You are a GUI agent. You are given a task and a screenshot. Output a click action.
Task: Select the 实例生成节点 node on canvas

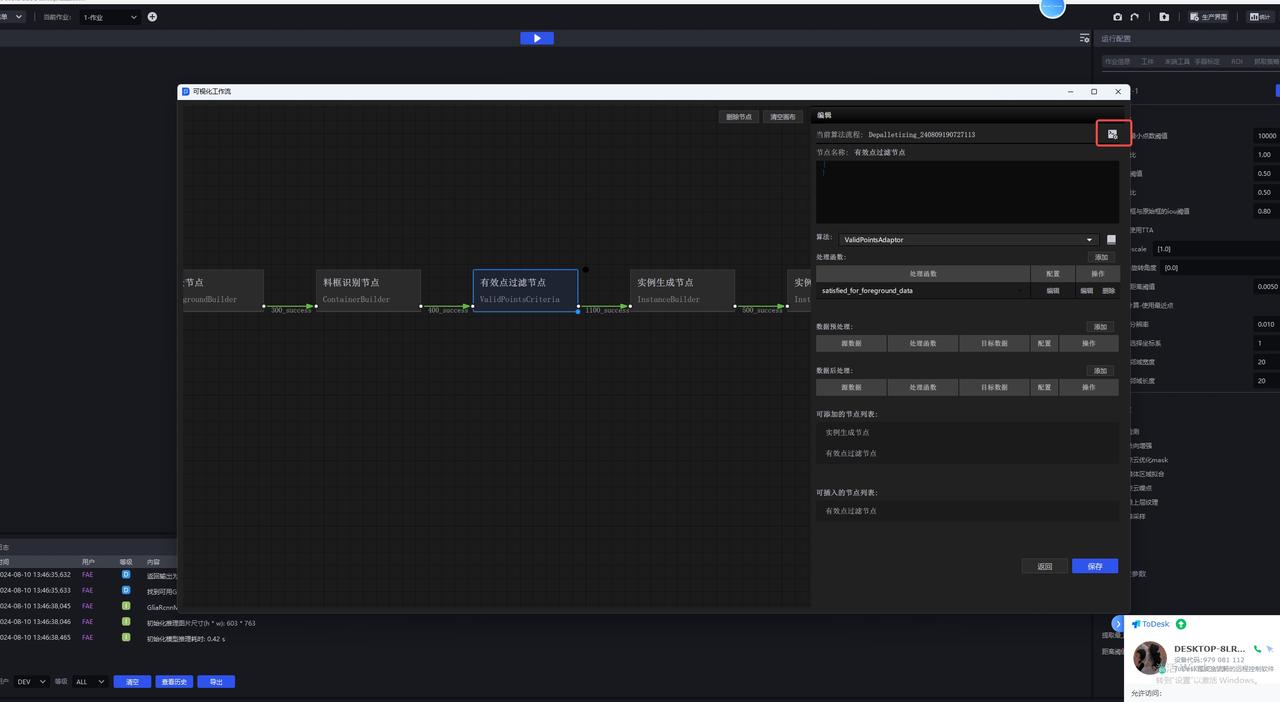click(x=682, y=290)
